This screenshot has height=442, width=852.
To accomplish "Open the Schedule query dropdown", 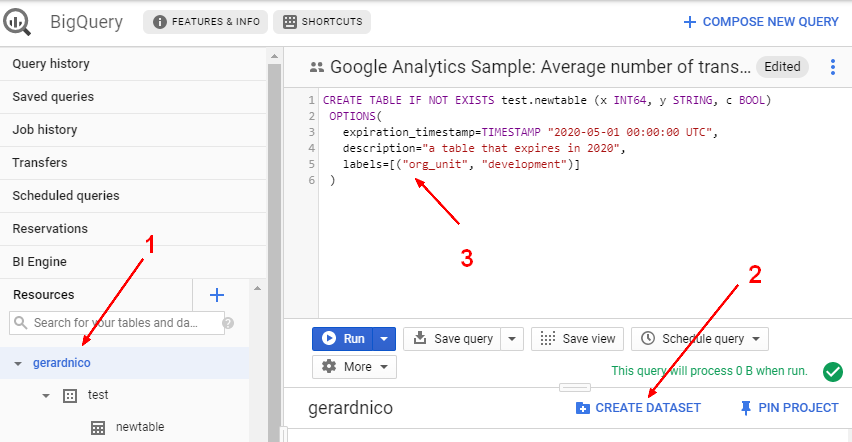I will tap(700, 339).
